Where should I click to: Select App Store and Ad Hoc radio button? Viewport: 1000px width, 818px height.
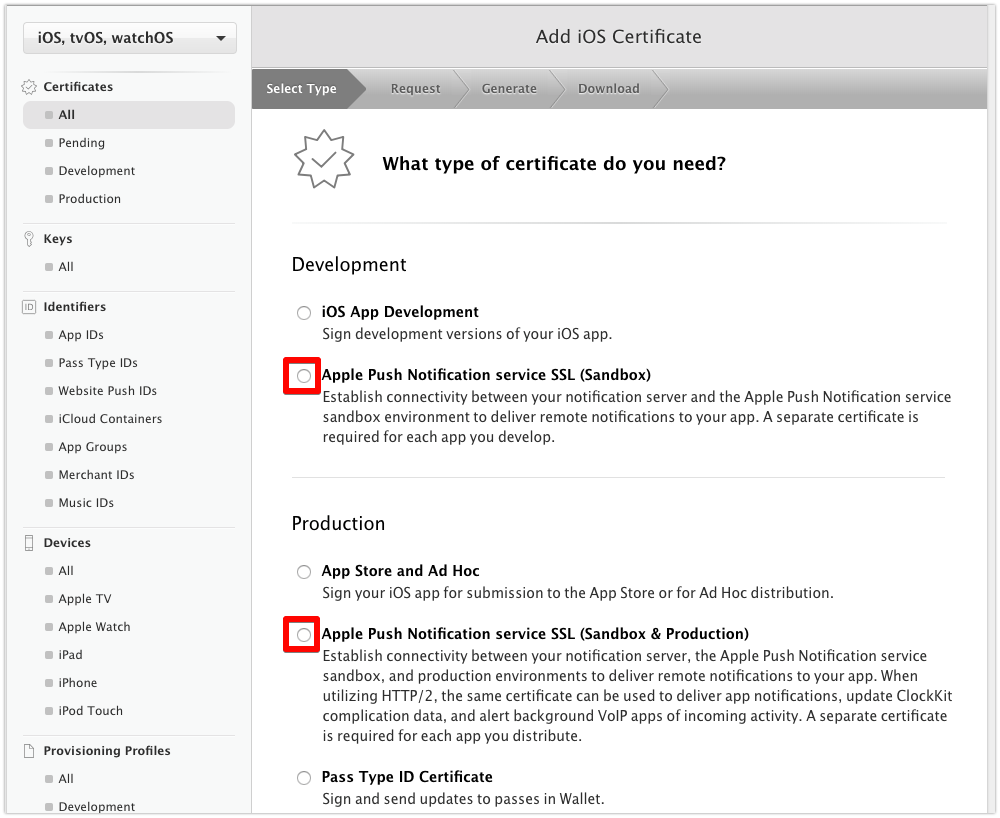pos(304,571)
